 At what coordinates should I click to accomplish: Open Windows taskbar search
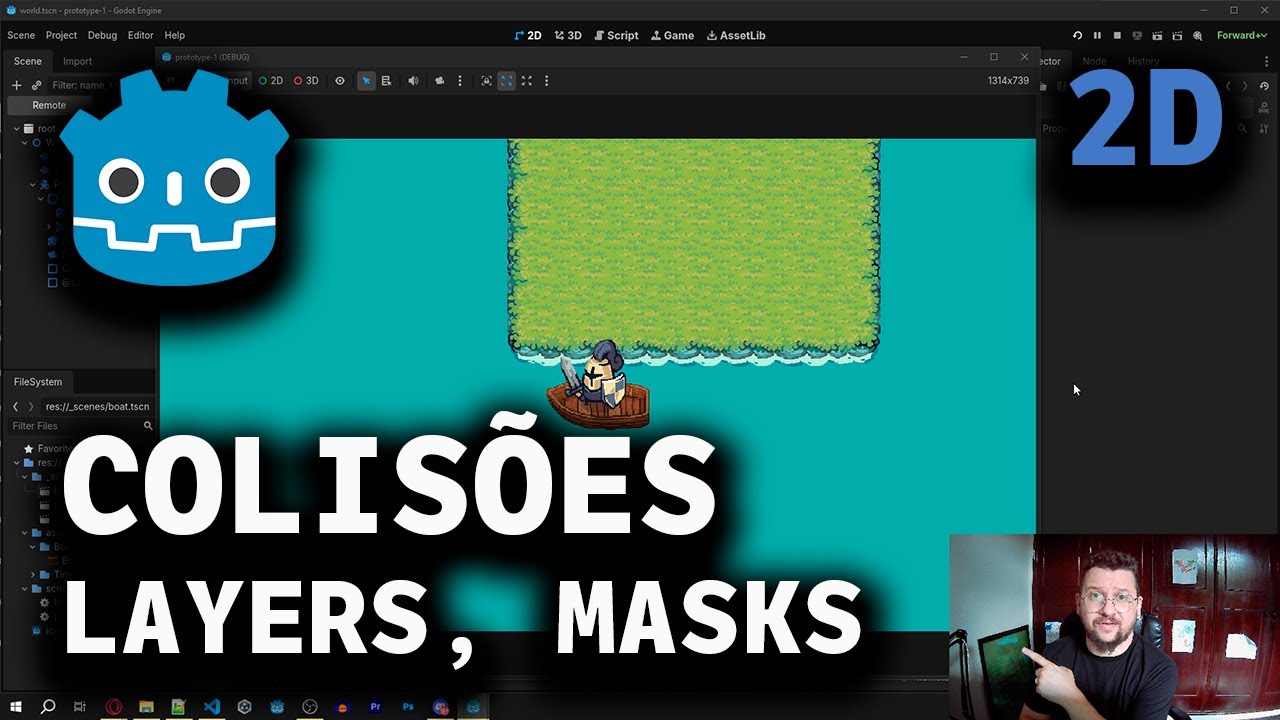pyautogui.click(x=47, y=707)
